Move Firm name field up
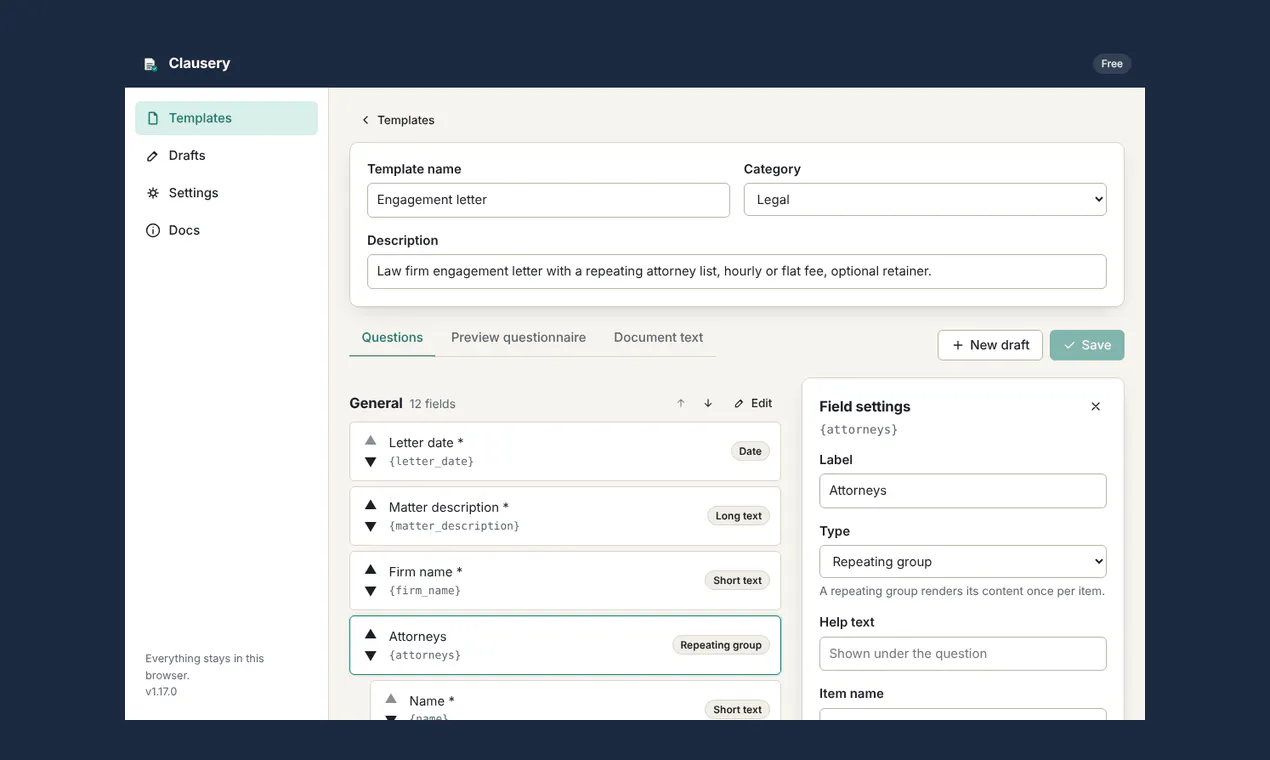The width and height of the screenshot is (1270, 760). pos(370,570)
